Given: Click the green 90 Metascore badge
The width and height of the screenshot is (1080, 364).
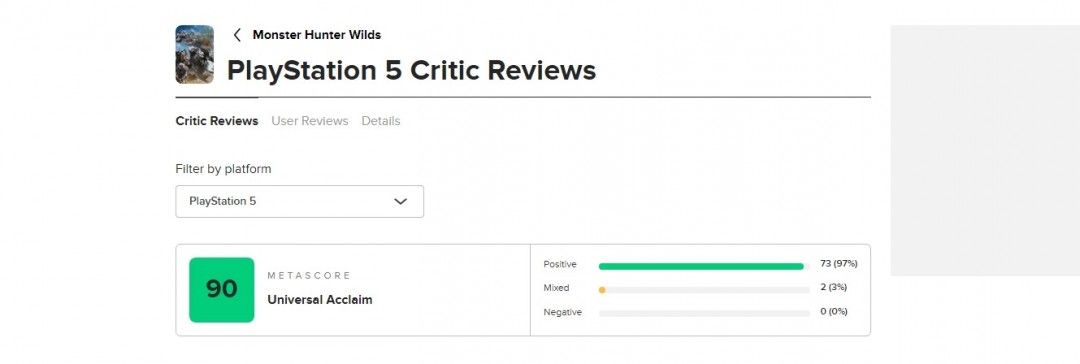Looking at the screenshot, I should click(x=222, y=290).
